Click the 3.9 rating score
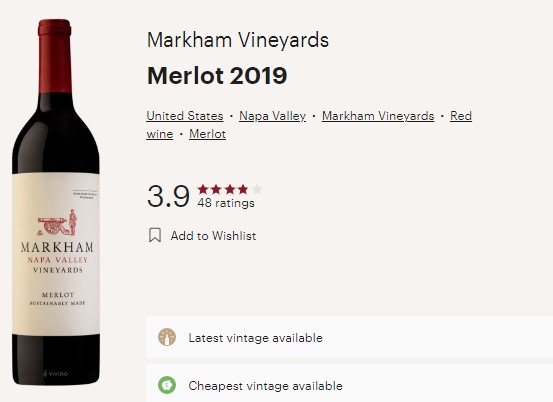 click(168, 196)
